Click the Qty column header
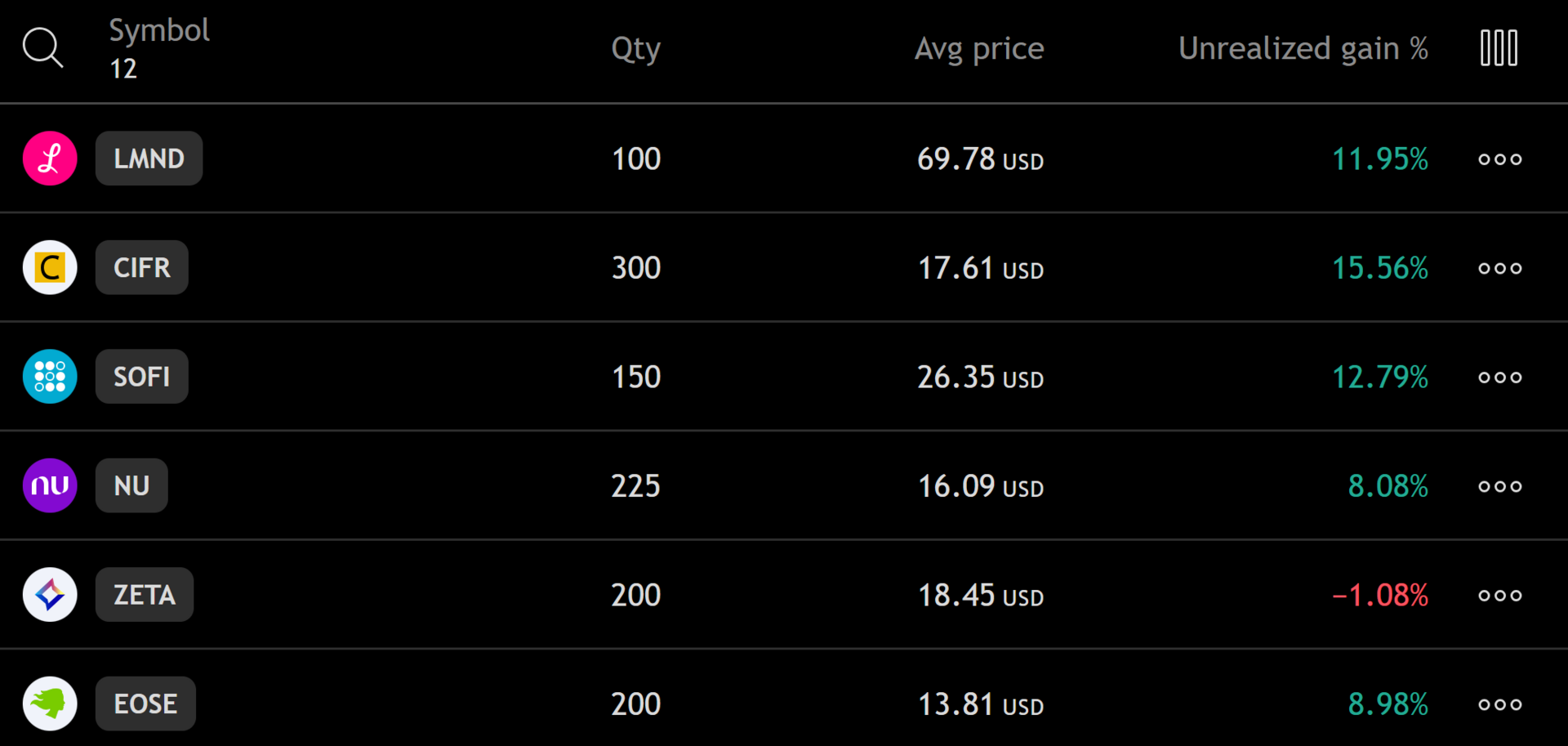The width and height of the screenshot is (1568, 746). pos(635,47)
